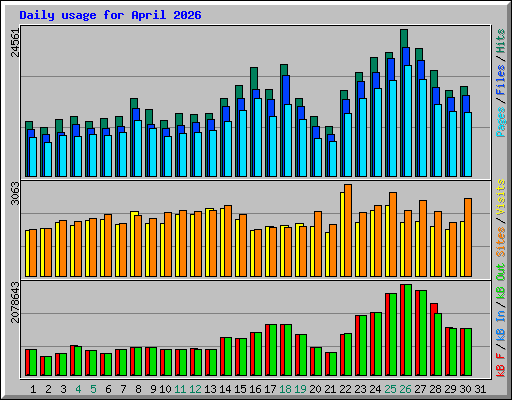Image resolution: width=512 pixels, height=400 pixels.
Task: Click the "Sites" legend label
Action: [x=501, y=242]
